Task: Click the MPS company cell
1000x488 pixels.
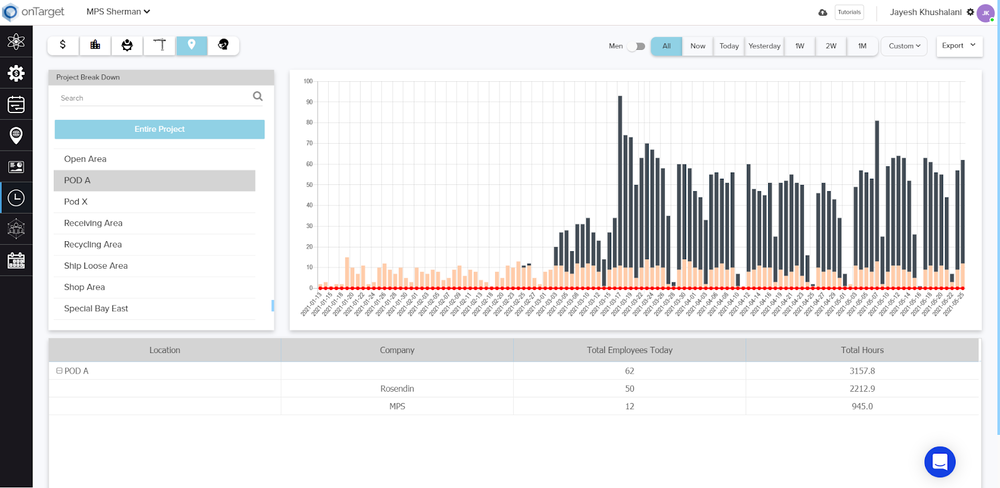Action: point(397,406)
